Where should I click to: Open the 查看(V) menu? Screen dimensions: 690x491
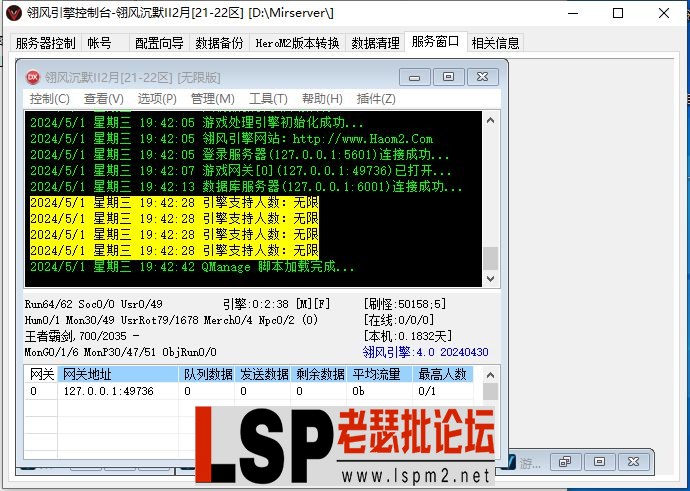103,99
